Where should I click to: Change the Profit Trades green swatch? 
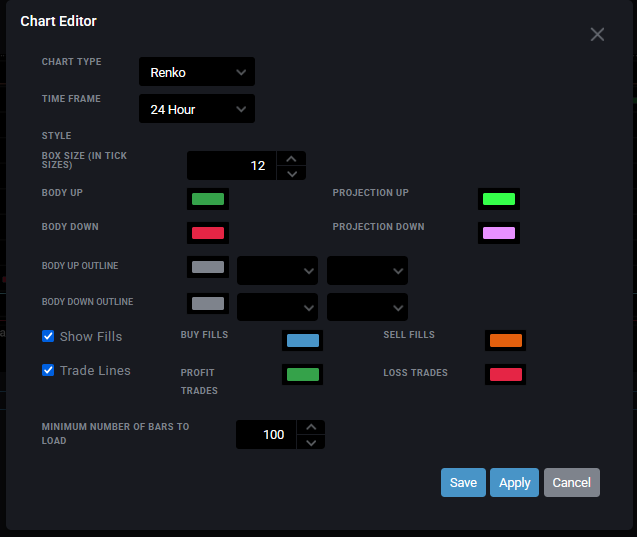click(303, 375)
